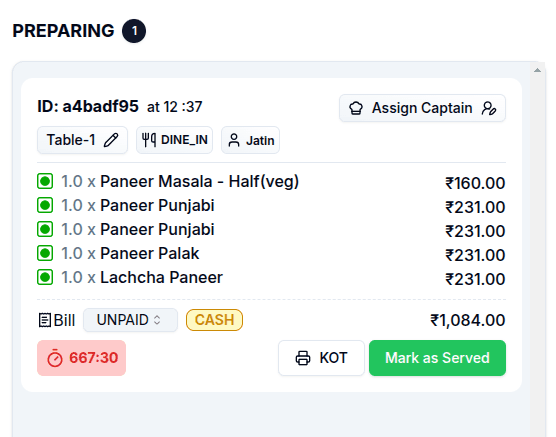The image size is (556, 437).
Task: Open the UNPAID payment status dropdown
Action: coord(130,320)
